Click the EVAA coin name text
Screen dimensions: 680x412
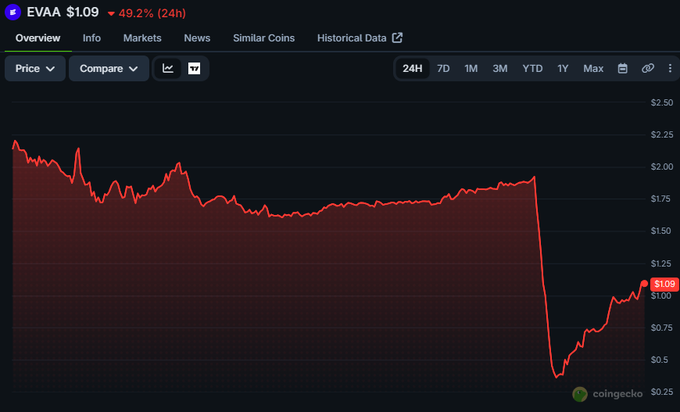coord(43,12)
